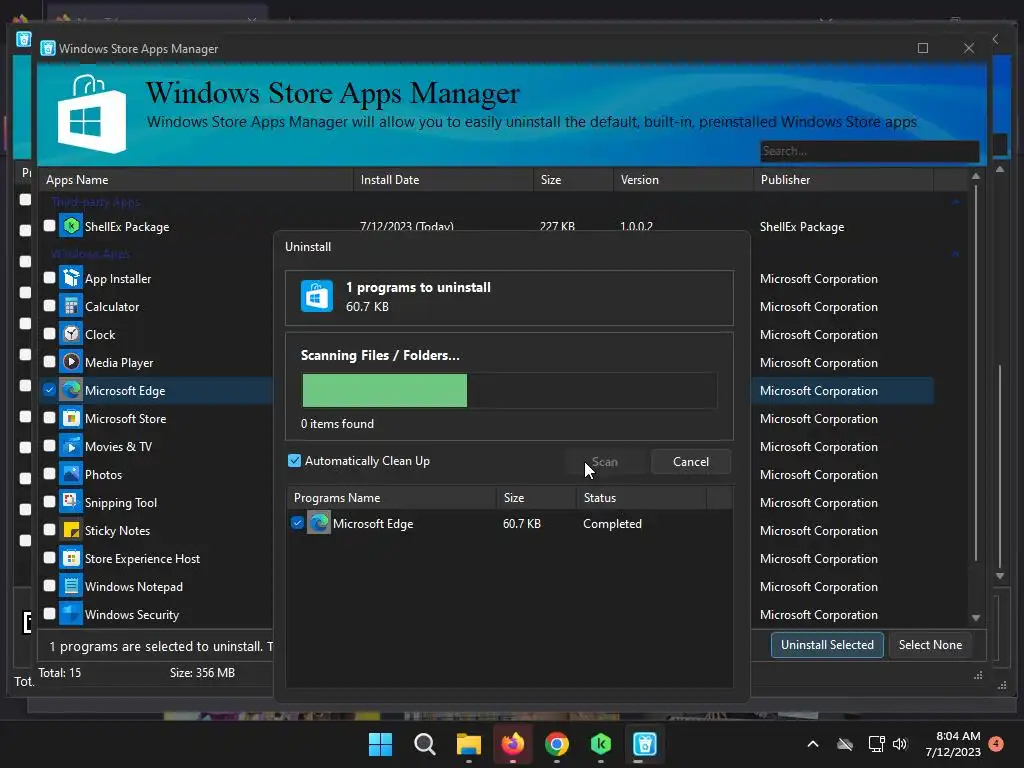Click the Calculator app icon
The height and width of the screenshot is (768, 1024).
(x=71, y=306)
